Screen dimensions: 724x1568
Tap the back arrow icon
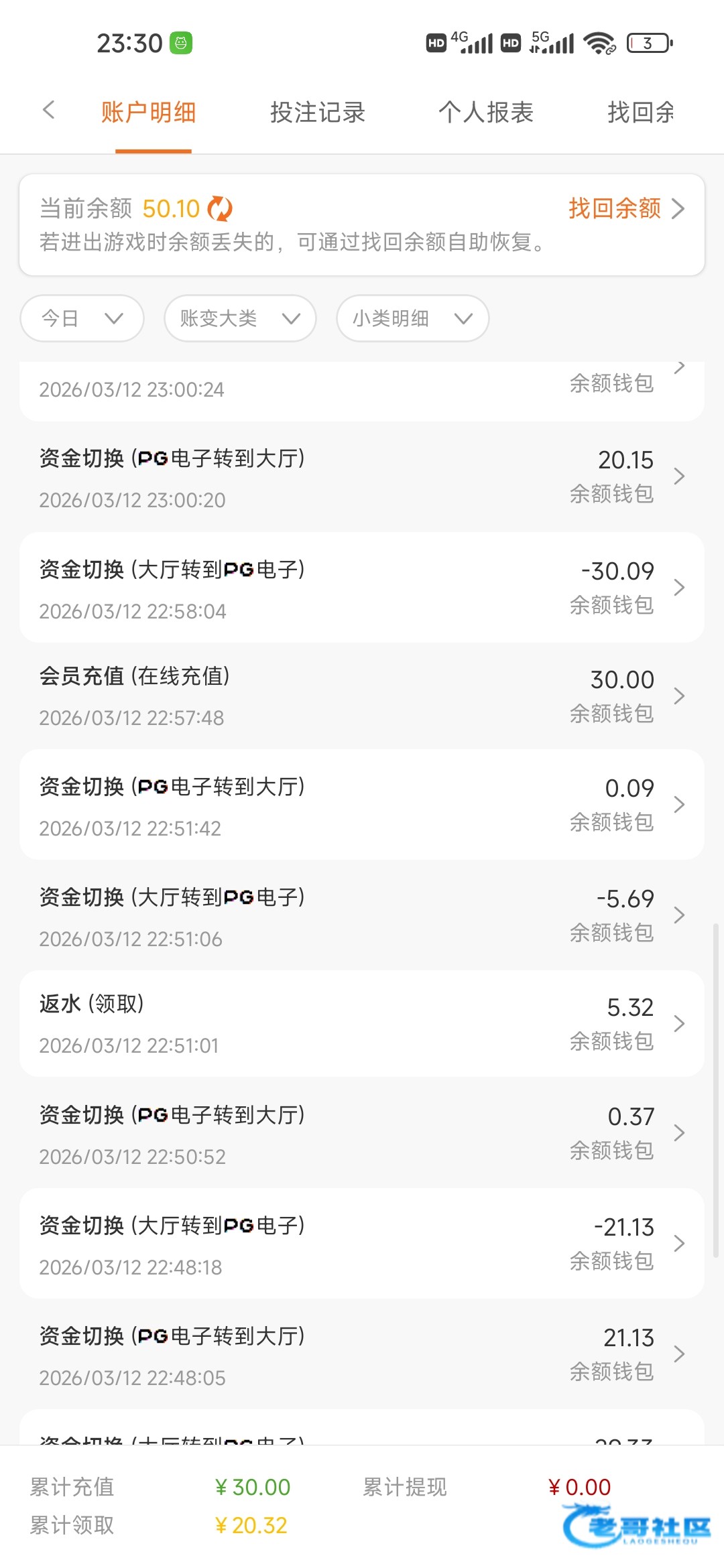(x=48, y=110)
